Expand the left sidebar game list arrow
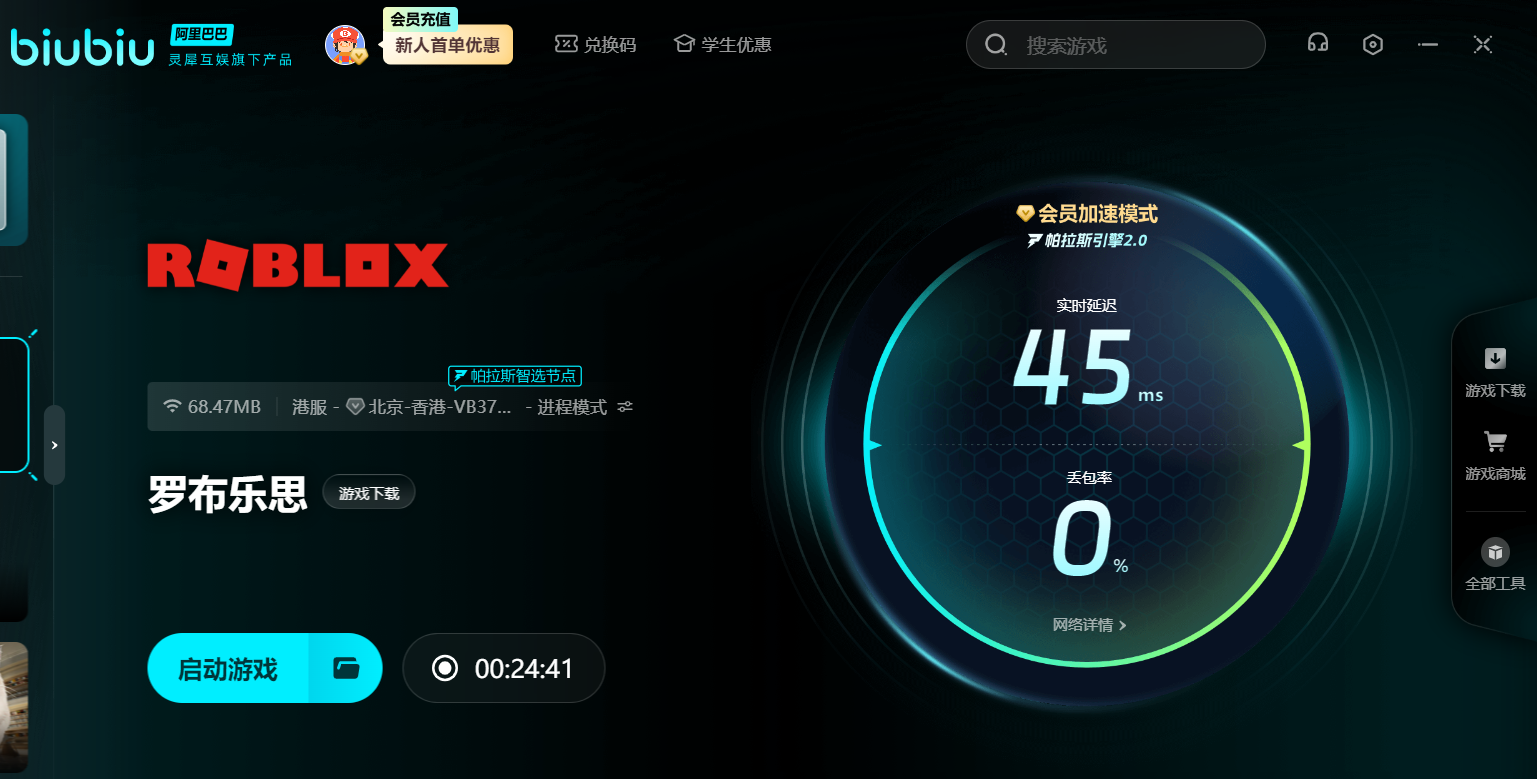The image size is (1537, 779). tap(55, 445)
